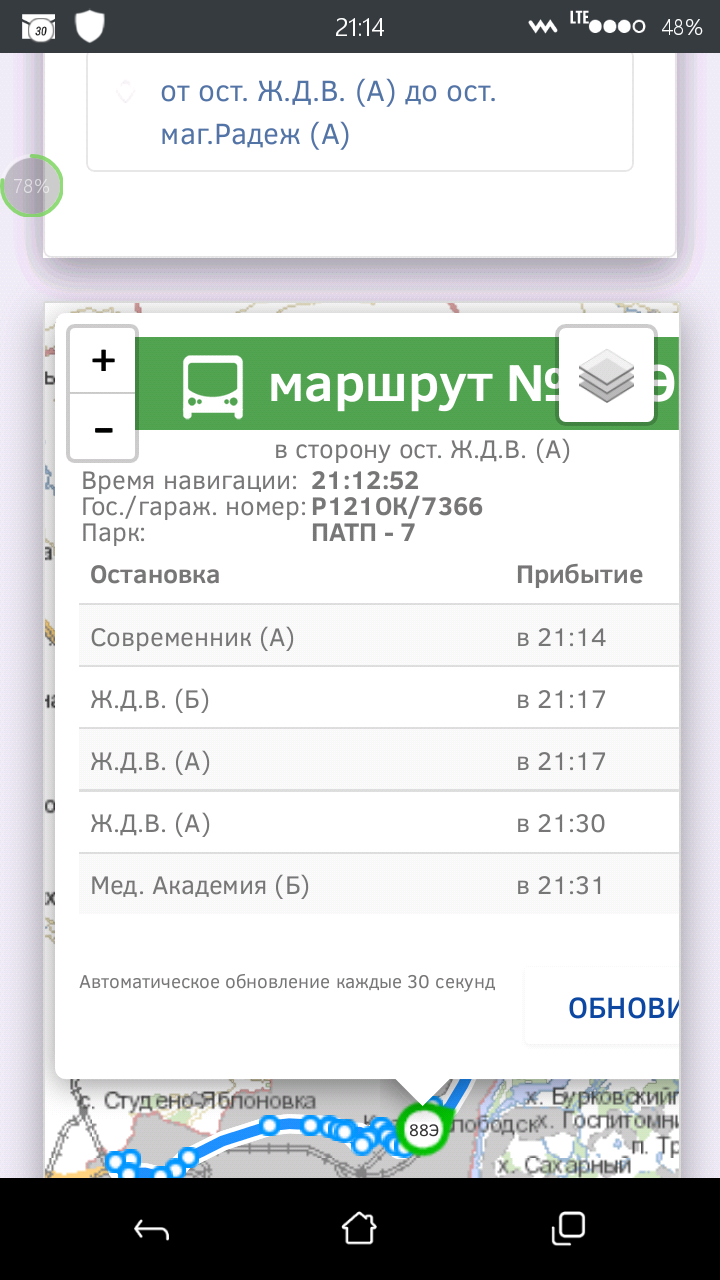Open route from Ж.Д.В. (А) to маг.Радеж (А)
This screenshot has width=720, height=1280.
coord(329,113)
